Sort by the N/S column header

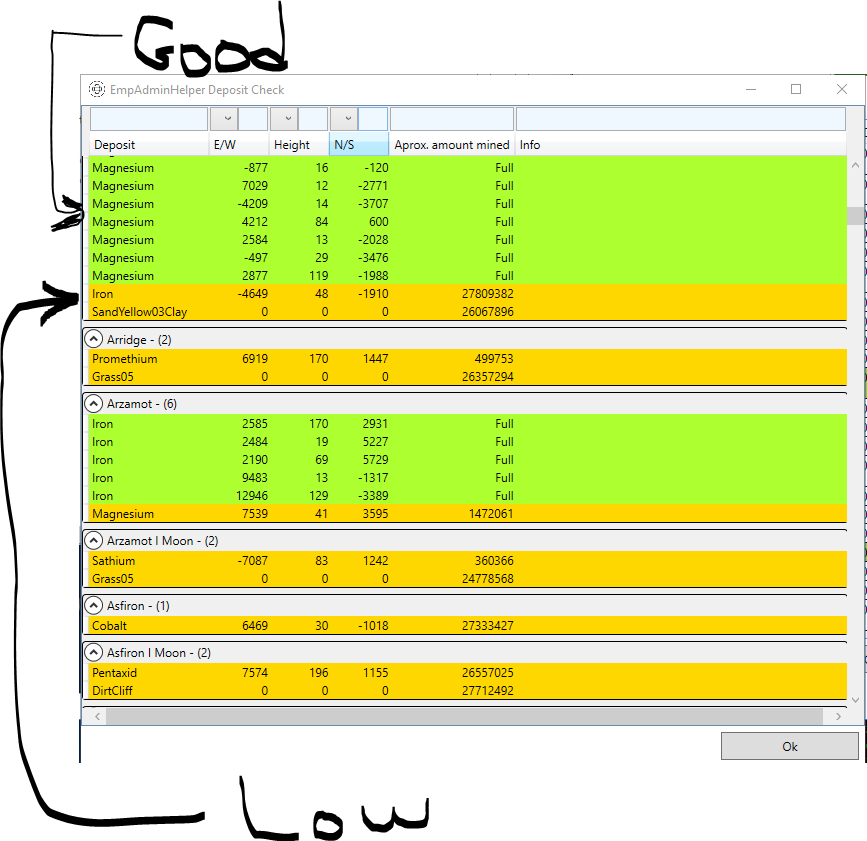coord(357,145)
